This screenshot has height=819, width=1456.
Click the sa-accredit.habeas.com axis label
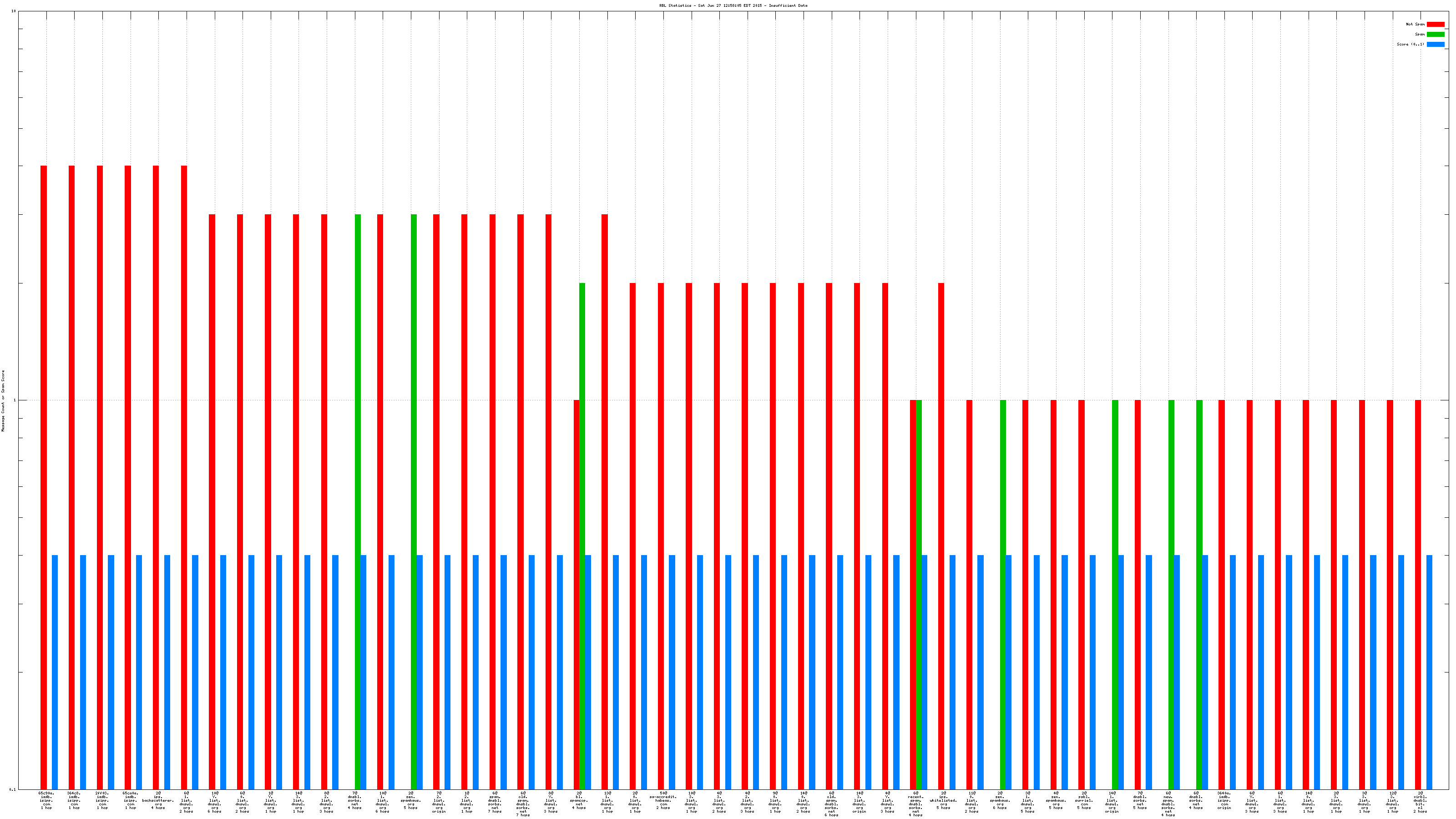(663, 800)
